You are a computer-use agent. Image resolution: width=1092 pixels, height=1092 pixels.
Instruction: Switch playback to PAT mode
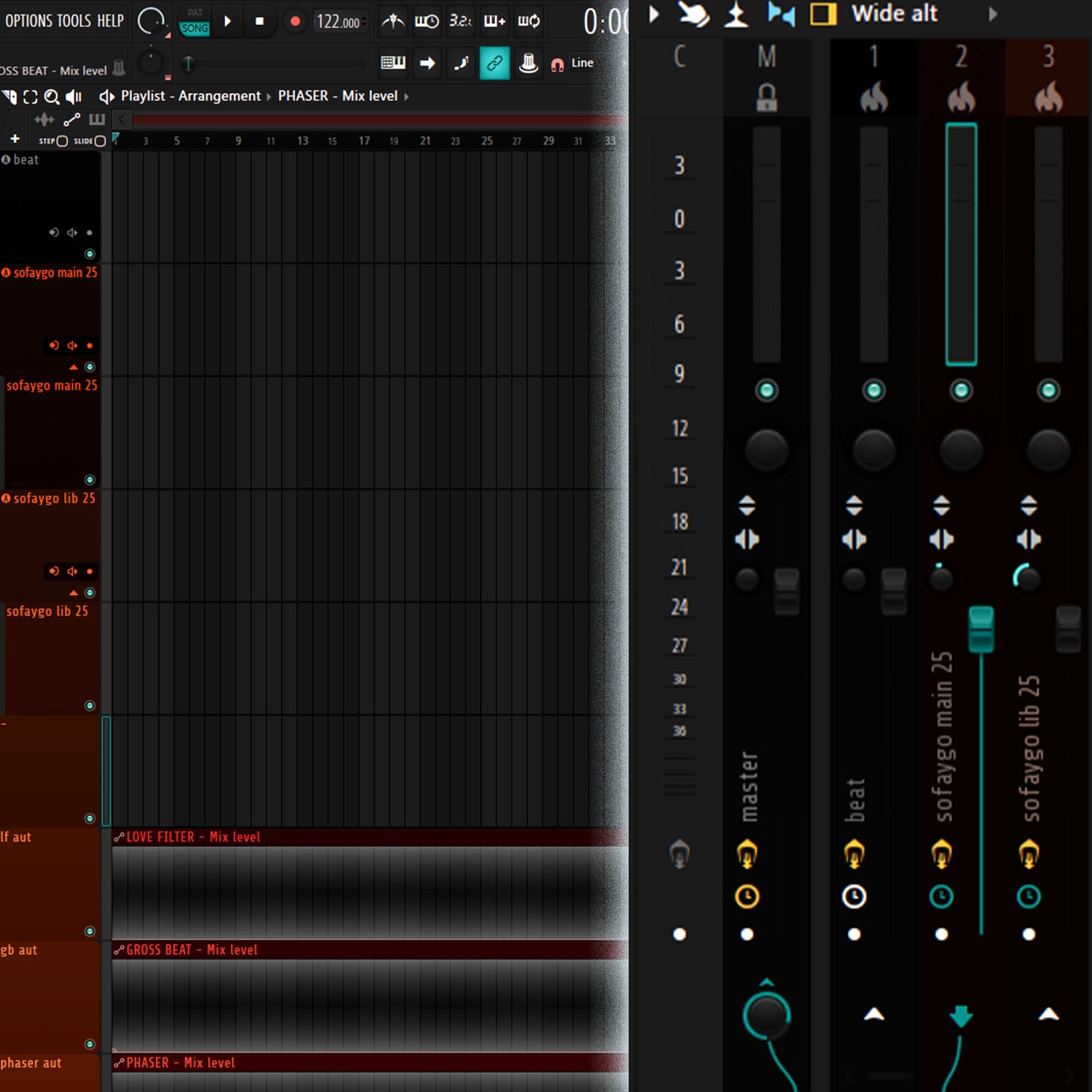(x=195, y=13)
